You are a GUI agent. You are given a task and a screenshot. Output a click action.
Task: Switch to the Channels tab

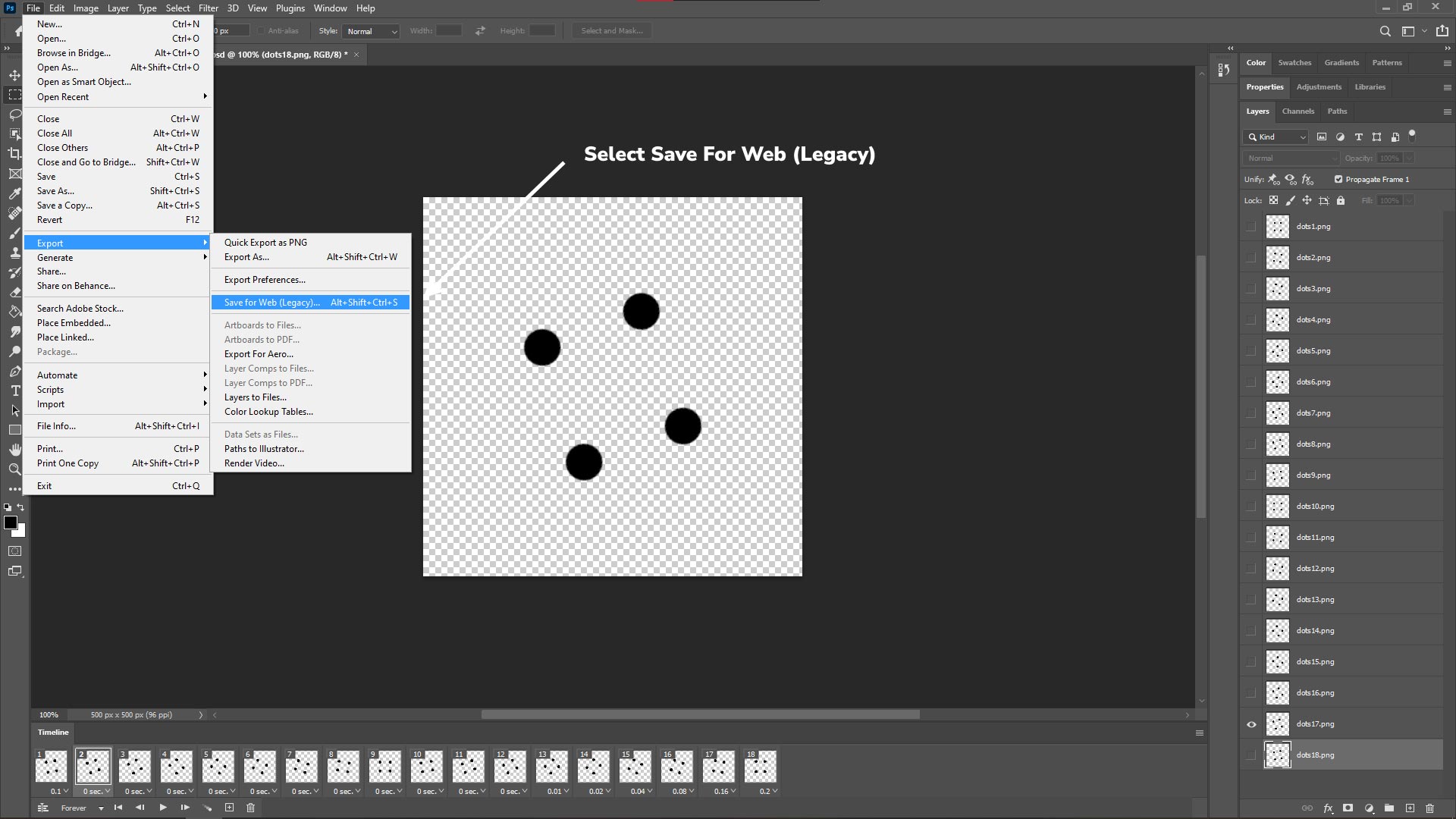pyautogui.click(x=1297, y=111)
